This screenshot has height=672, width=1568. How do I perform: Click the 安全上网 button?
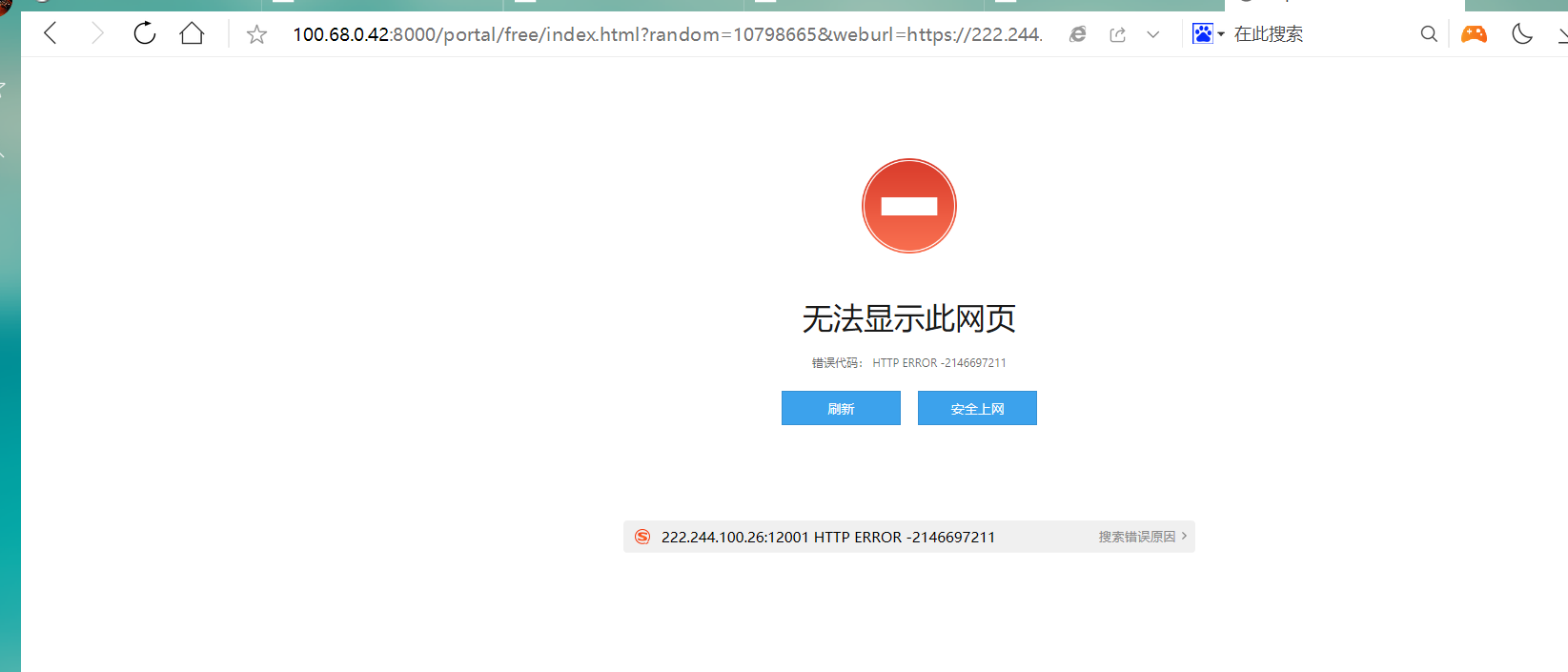tap(977, 408)
